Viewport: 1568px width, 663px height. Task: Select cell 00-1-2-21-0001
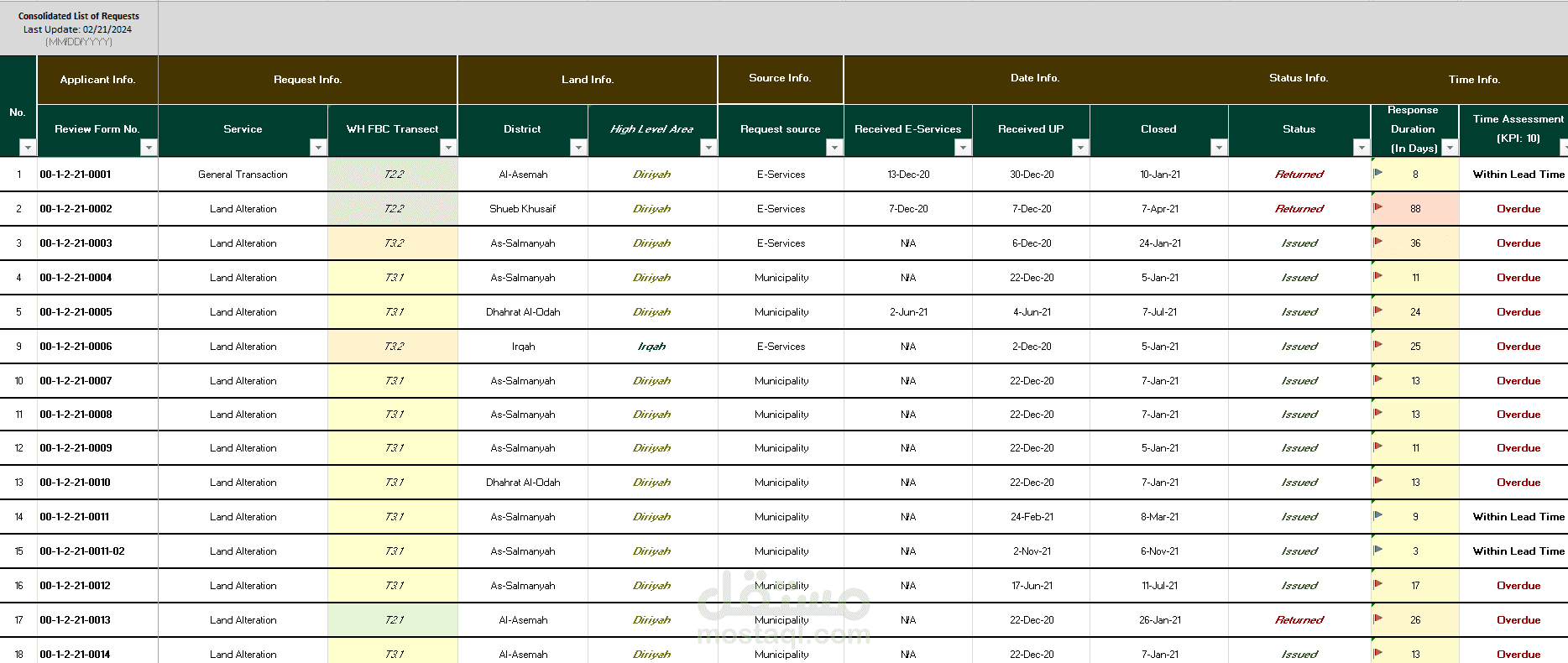point(97,175)
